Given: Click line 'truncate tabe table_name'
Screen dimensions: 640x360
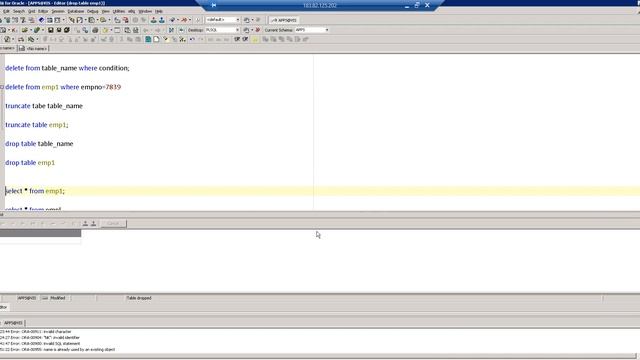Looking at the screenshot, I should [x=44, y=106].
